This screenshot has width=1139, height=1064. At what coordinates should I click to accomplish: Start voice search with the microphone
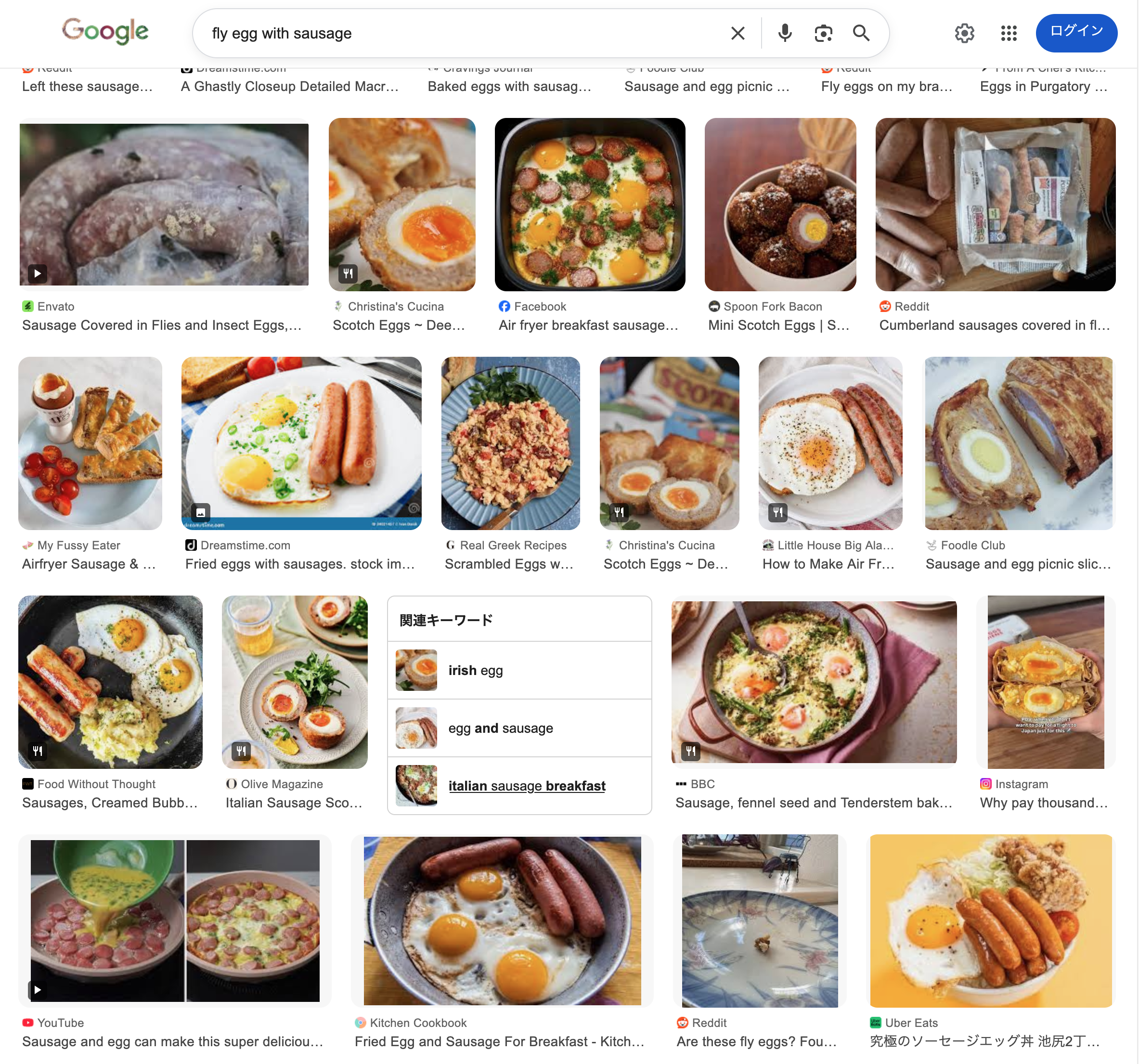(784, 33)
